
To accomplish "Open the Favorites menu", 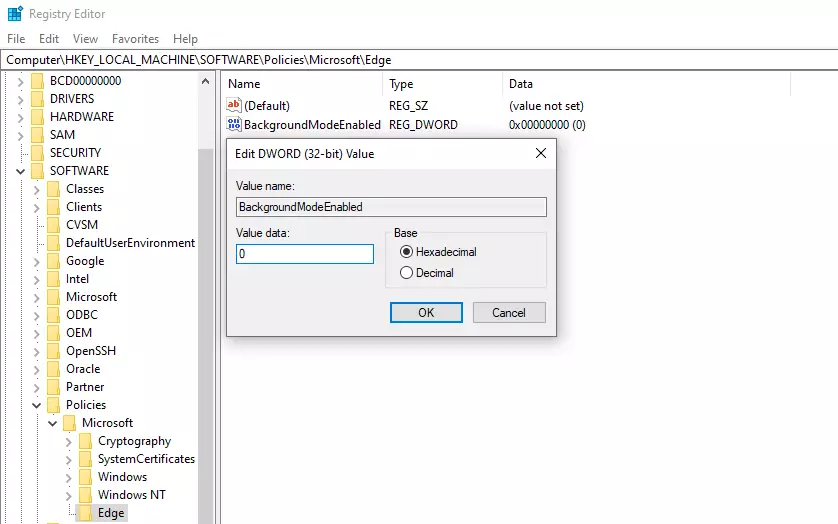I will (x=135, y=39).
